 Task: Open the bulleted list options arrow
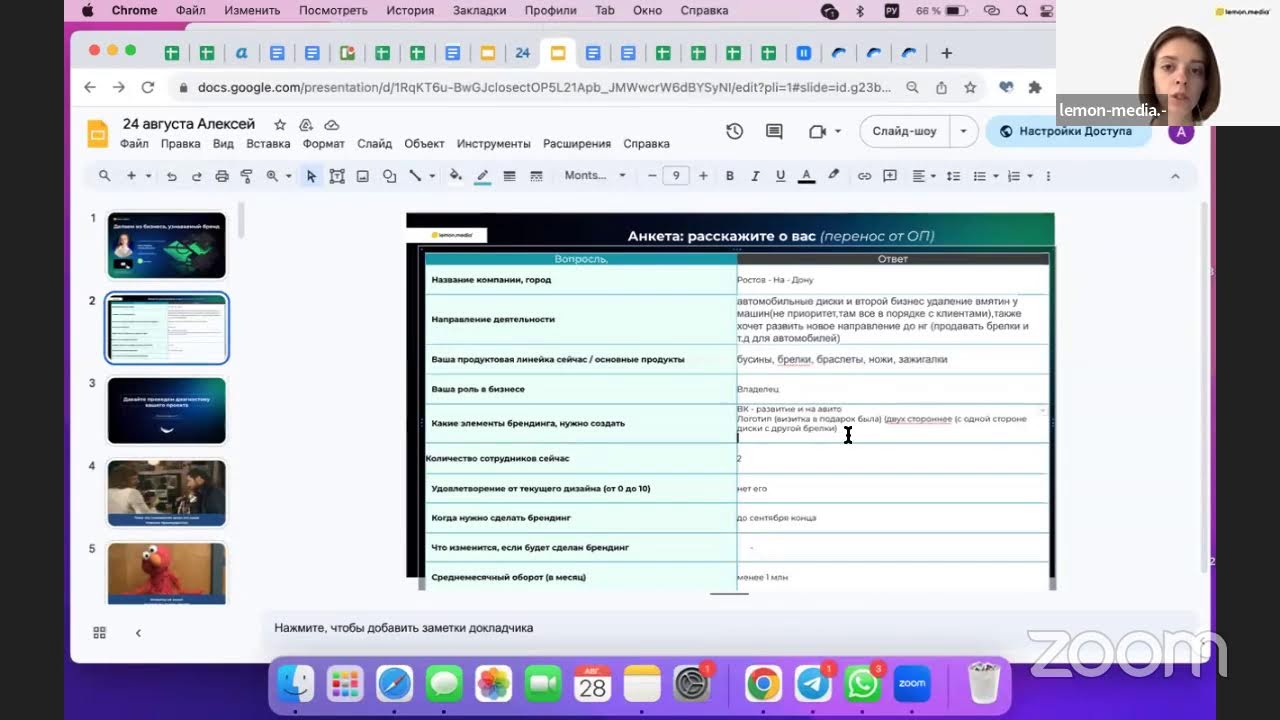(996, 176)
